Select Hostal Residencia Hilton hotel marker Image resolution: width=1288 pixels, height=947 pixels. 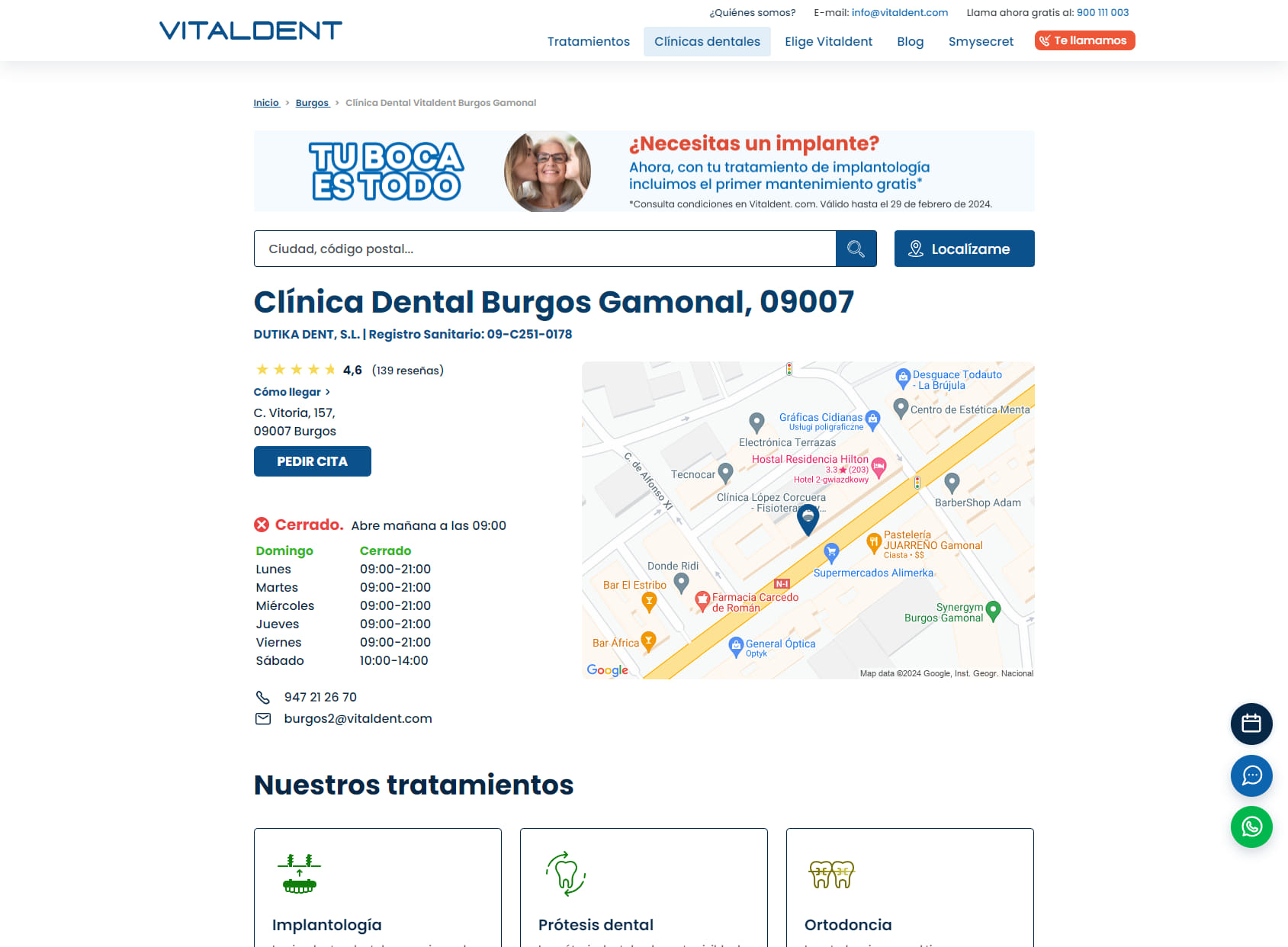point(878,467)
